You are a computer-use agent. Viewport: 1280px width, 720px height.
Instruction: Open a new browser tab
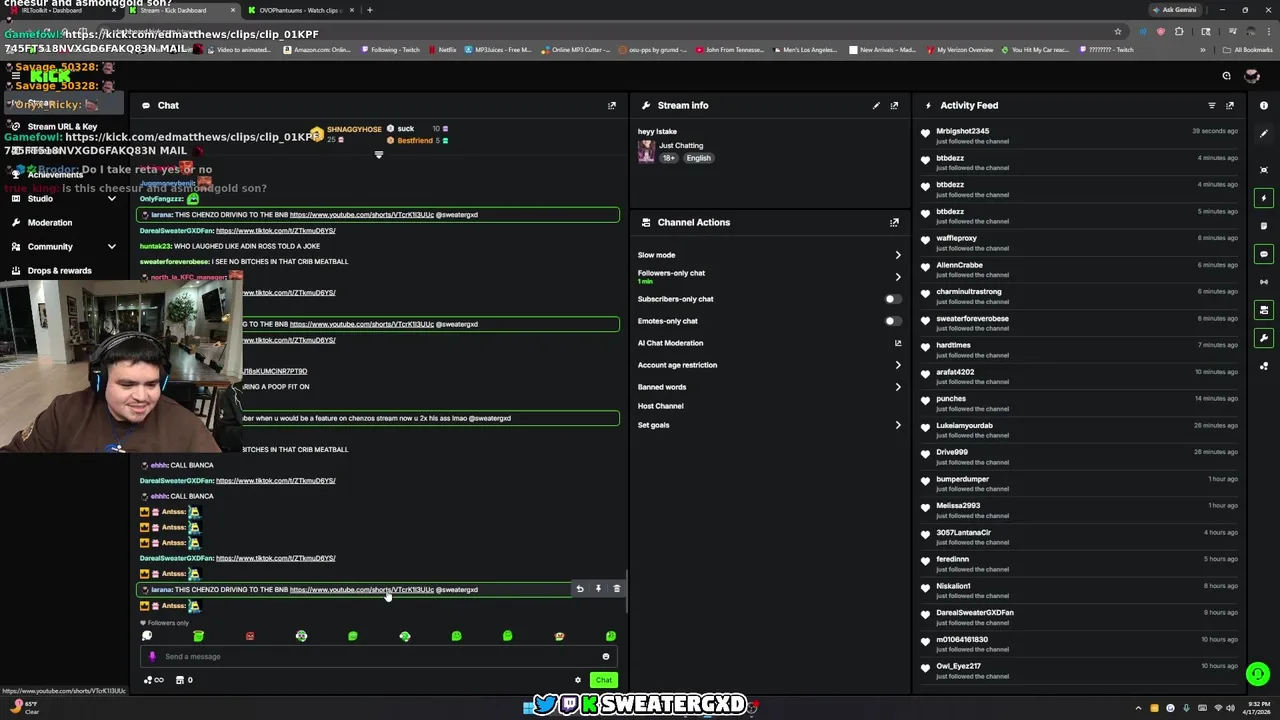tap(369, 10)
